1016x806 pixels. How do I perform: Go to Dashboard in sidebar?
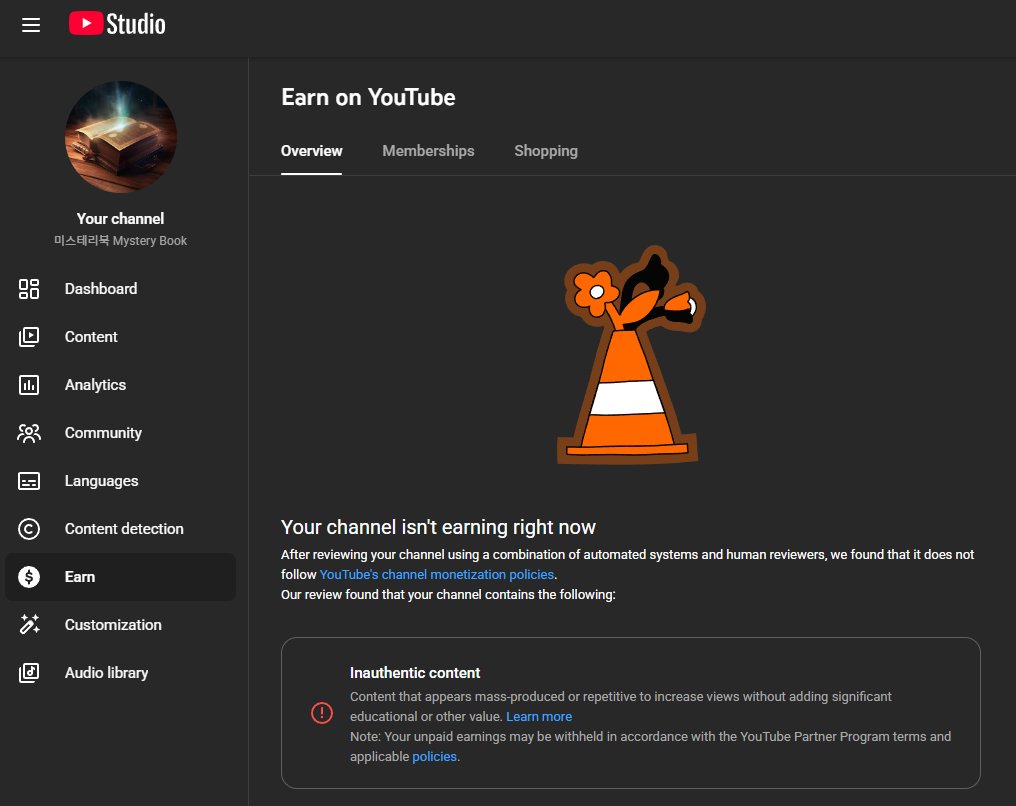[121, 289]
